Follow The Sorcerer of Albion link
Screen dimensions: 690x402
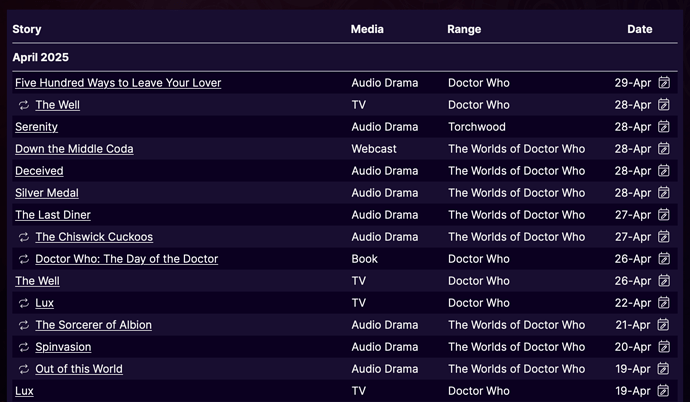pyautogui.click(x=94, y=325)
